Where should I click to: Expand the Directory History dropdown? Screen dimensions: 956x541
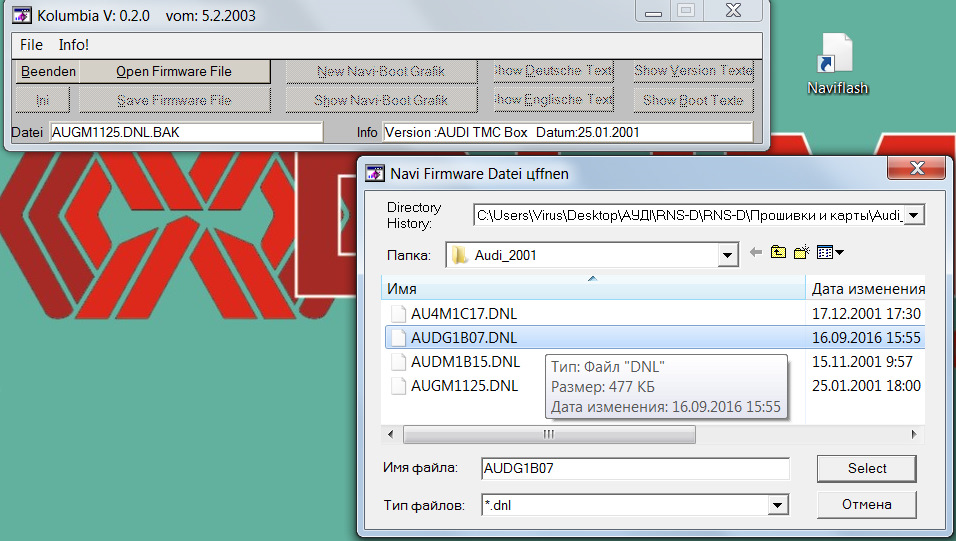click(913, 215)
